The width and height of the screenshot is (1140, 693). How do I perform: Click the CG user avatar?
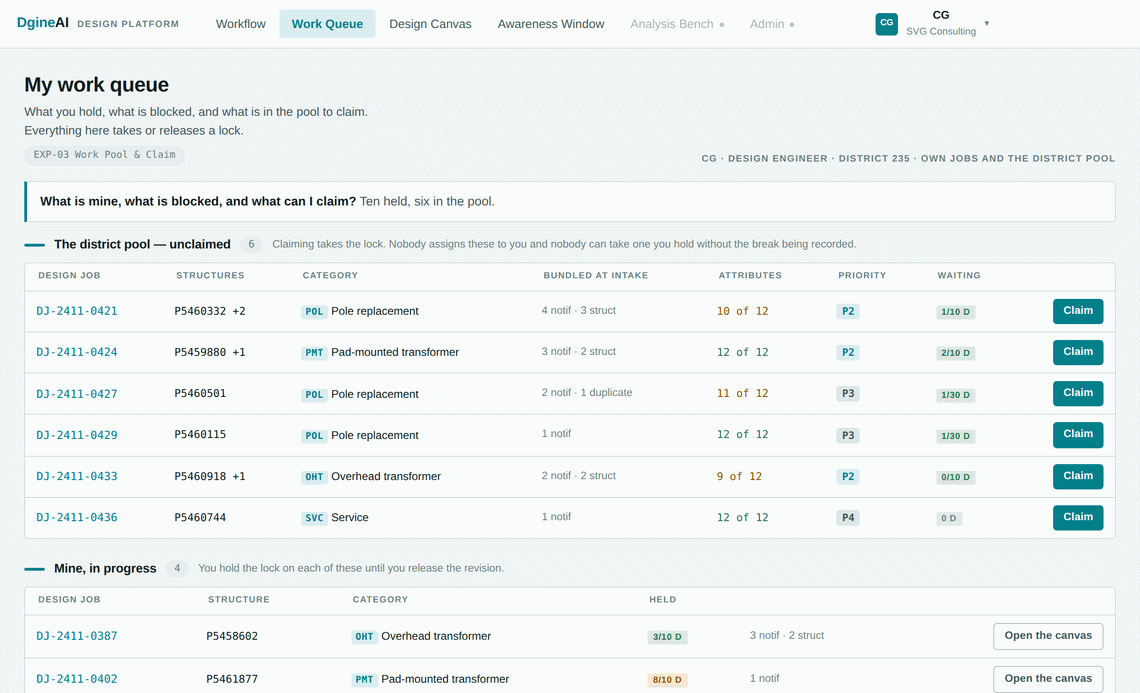[x=886, y=23]
